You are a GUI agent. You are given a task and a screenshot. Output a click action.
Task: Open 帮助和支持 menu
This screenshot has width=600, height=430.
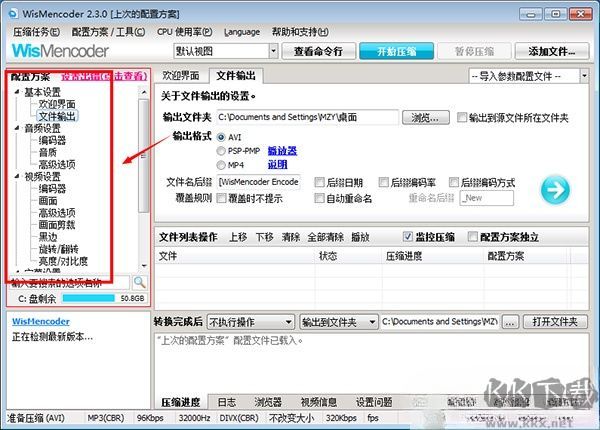300,32
